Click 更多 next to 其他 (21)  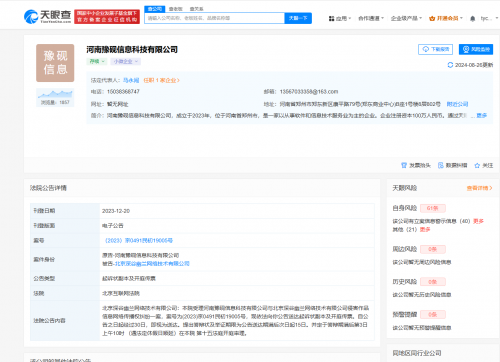[425, 229]
